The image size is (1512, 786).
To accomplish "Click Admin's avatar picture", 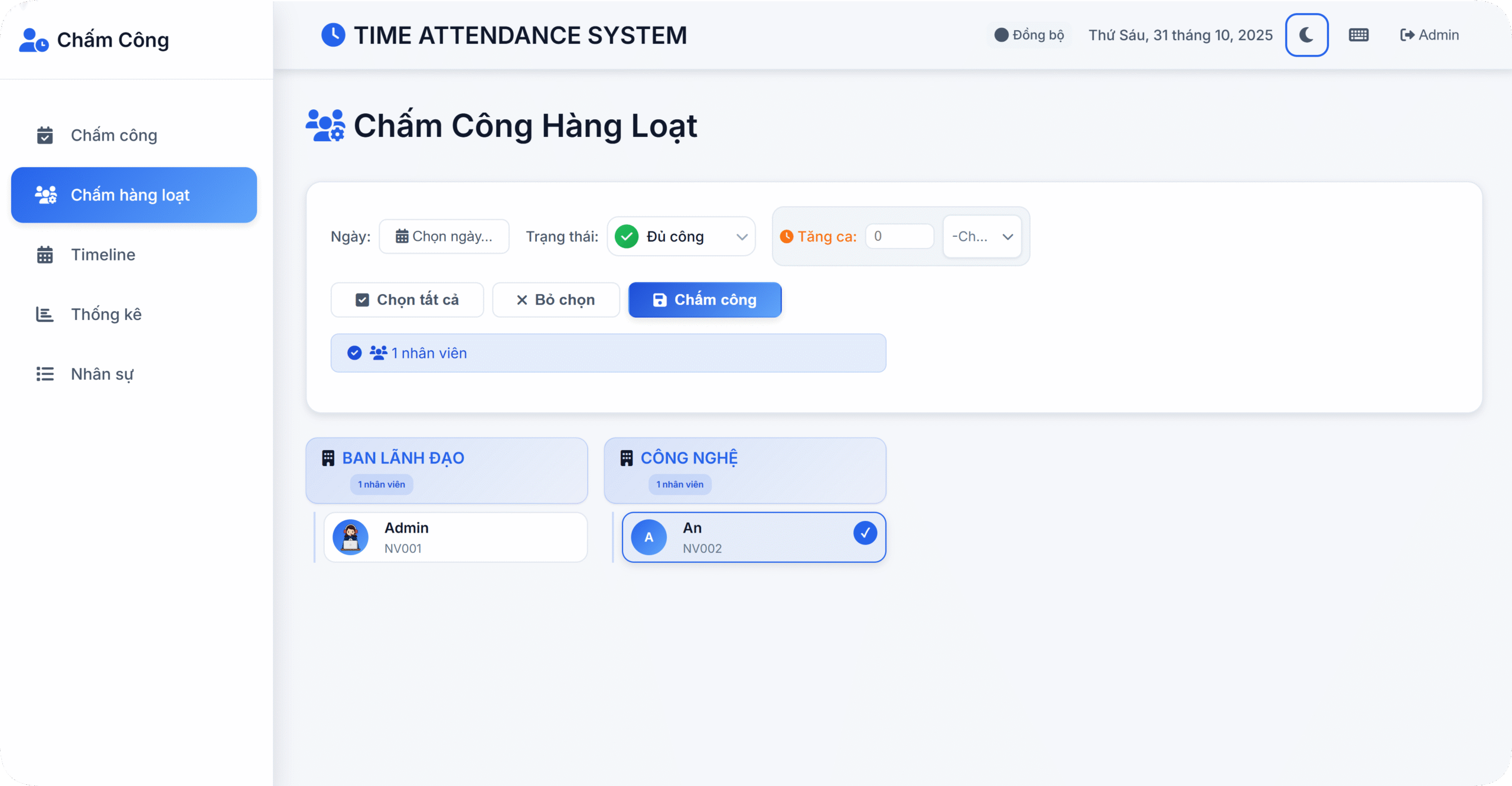I will point(351,537).
